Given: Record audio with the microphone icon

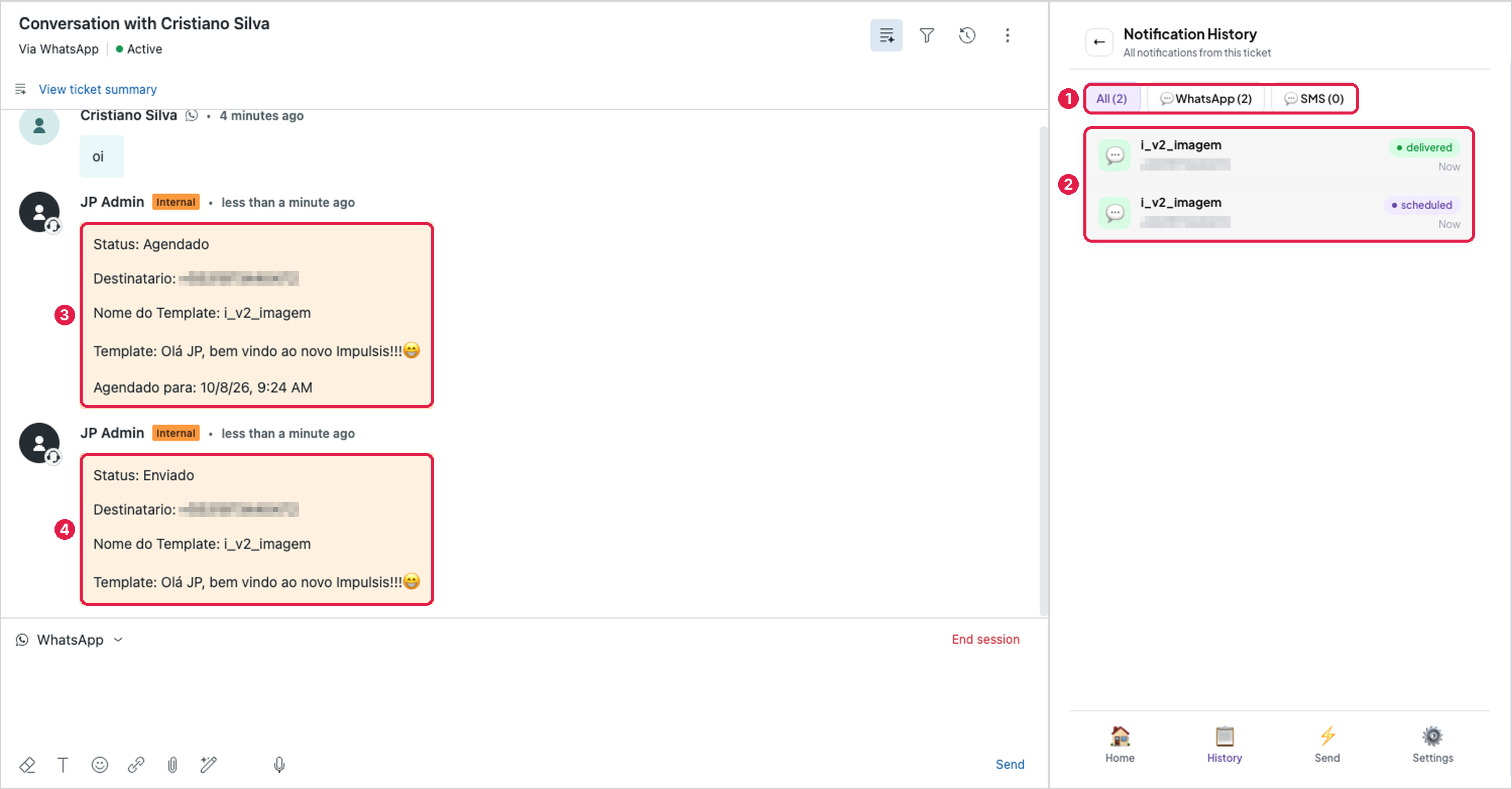Looking at the screenshot, I should click(279, 764).
